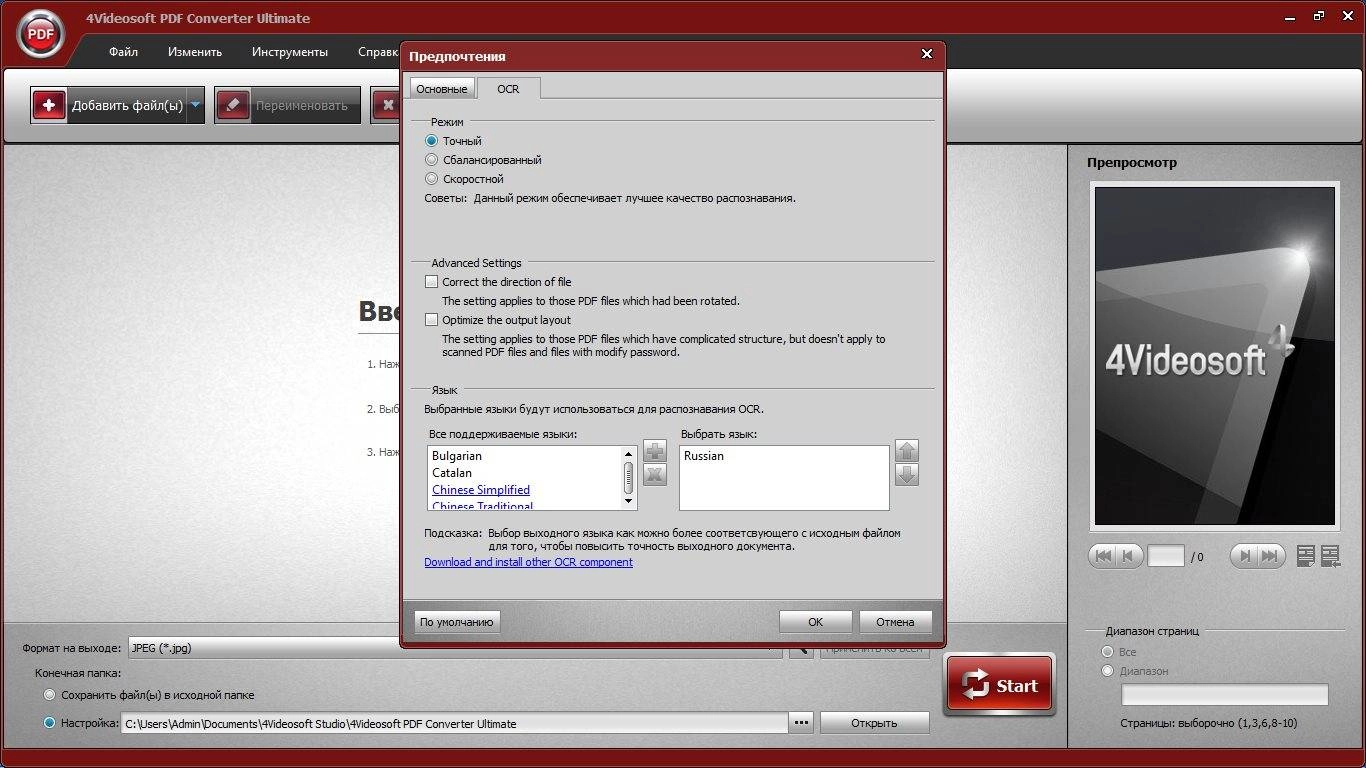Move selected language up with arrow icon
The width and height of the screenshot is (1366, 768).
pos(907,451)
